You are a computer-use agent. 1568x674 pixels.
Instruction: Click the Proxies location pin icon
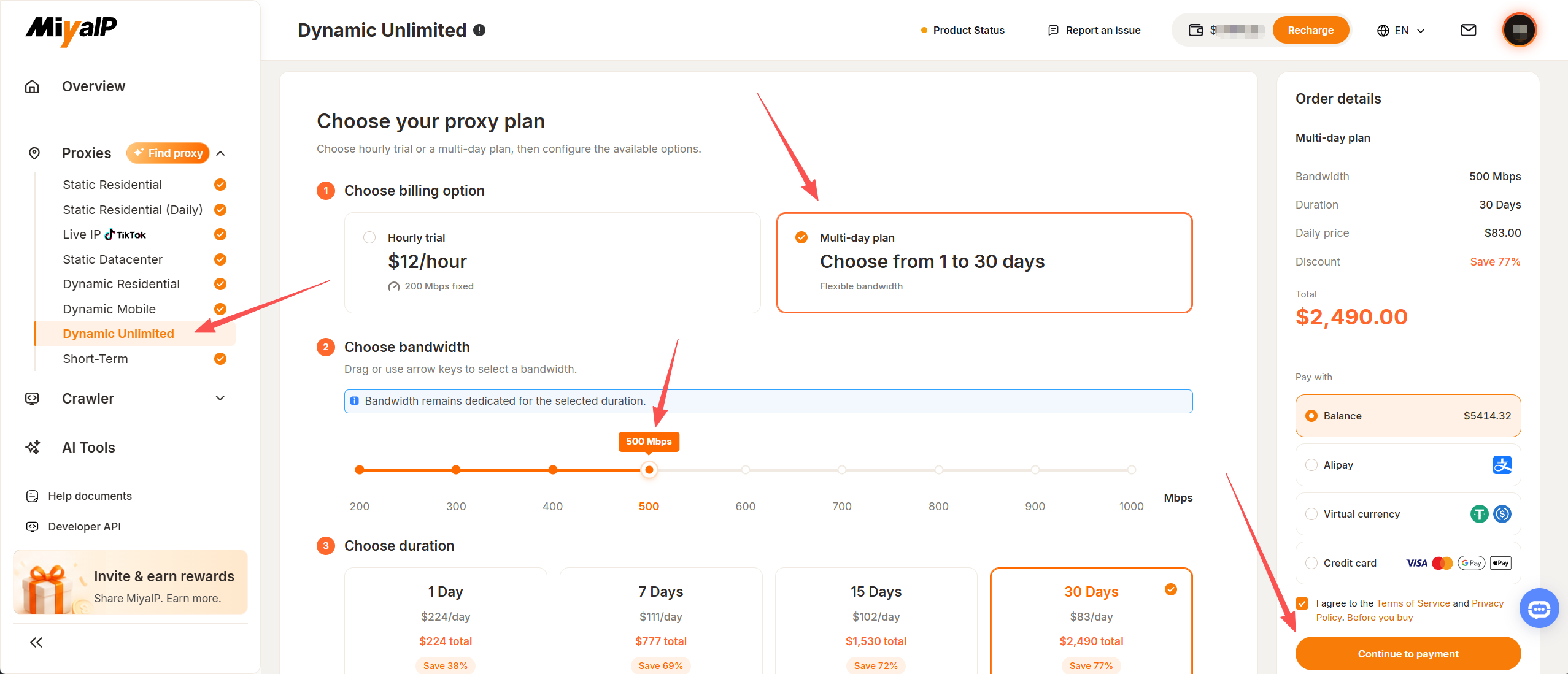pos(34,153)
